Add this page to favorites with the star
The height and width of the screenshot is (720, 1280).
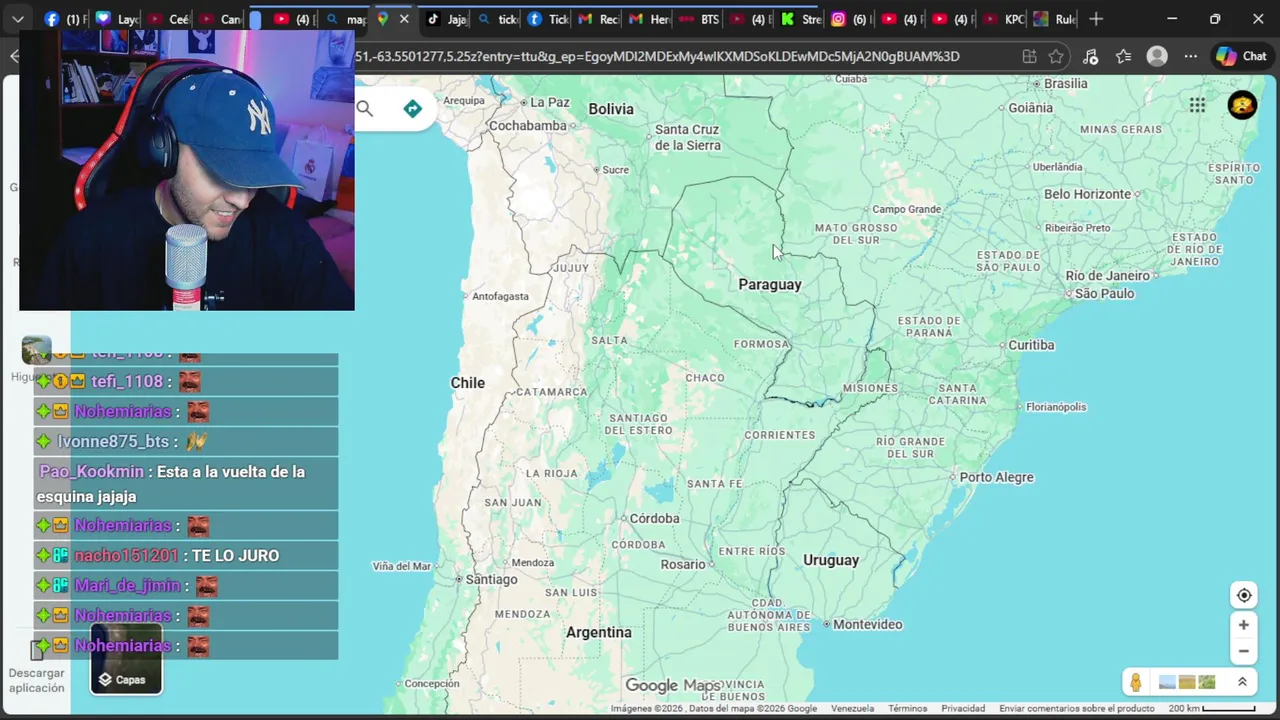point(1056,56)
